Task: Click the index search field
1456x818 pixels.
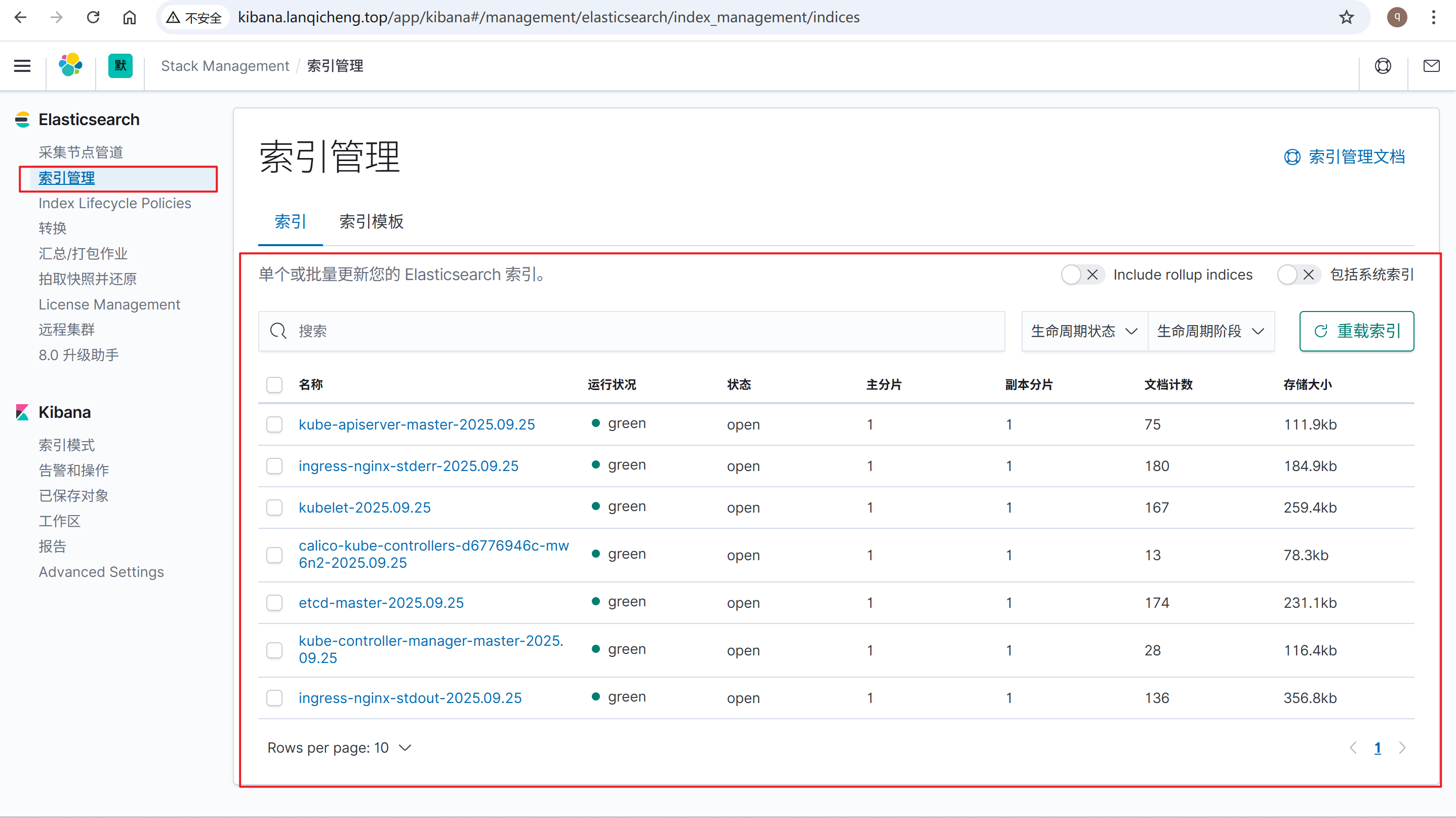Action: click(631, 331)
